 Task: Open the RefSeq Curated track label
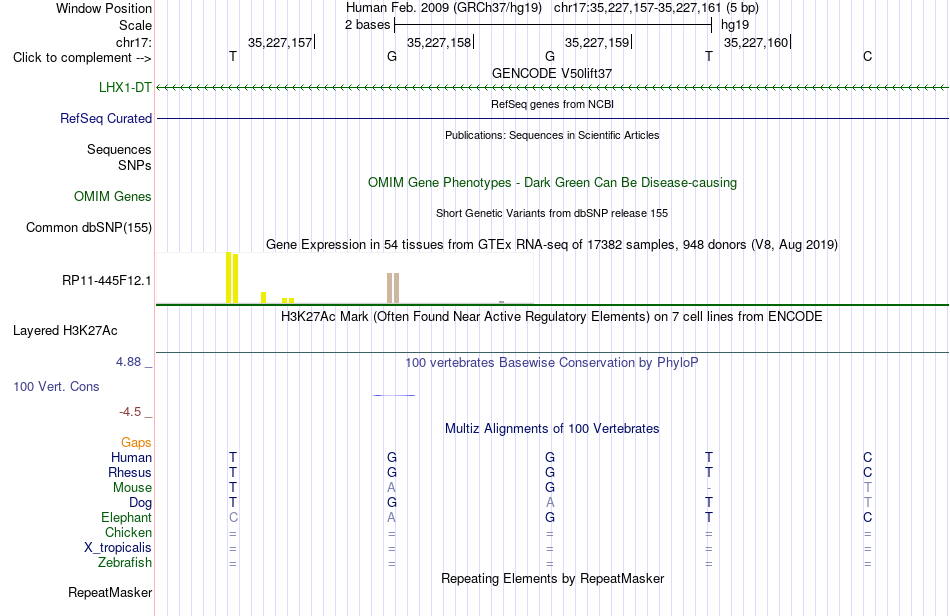[105, 118]
